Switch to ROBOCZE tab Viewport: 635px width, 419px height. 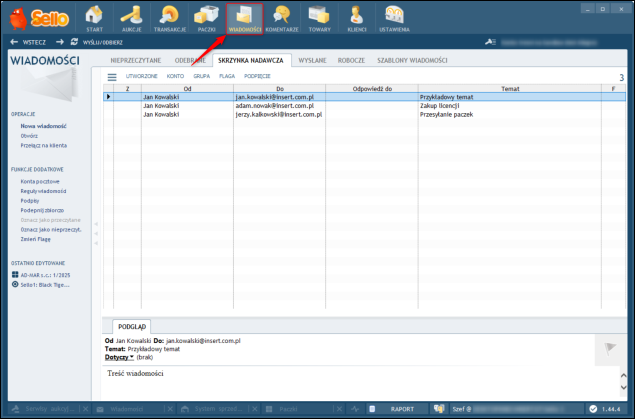pyautogui.click(x=351, y=60)
